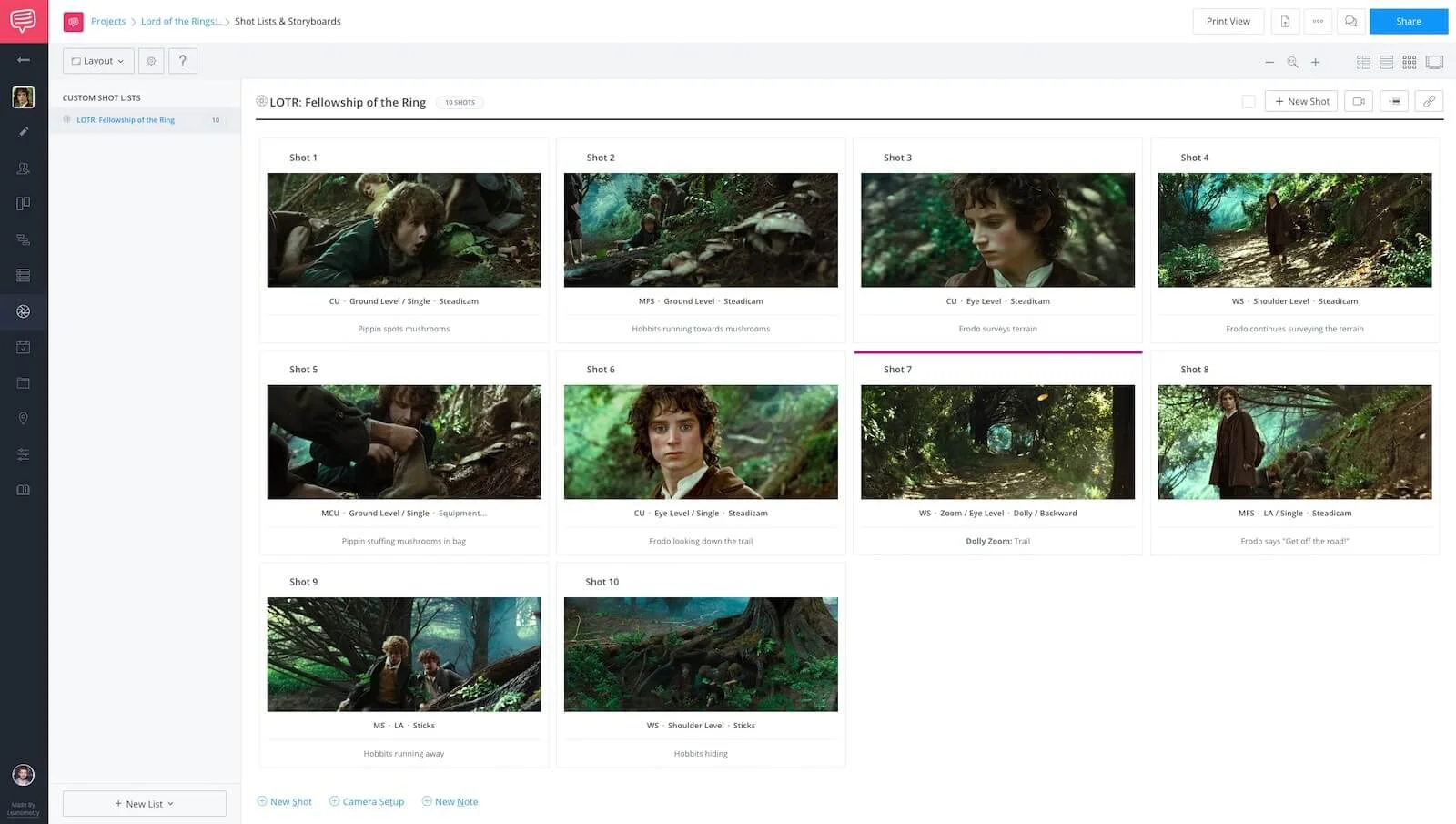
Task: Click 'Pippin stuffing mushrooms in bag' description
Action: tap(404, 541)
